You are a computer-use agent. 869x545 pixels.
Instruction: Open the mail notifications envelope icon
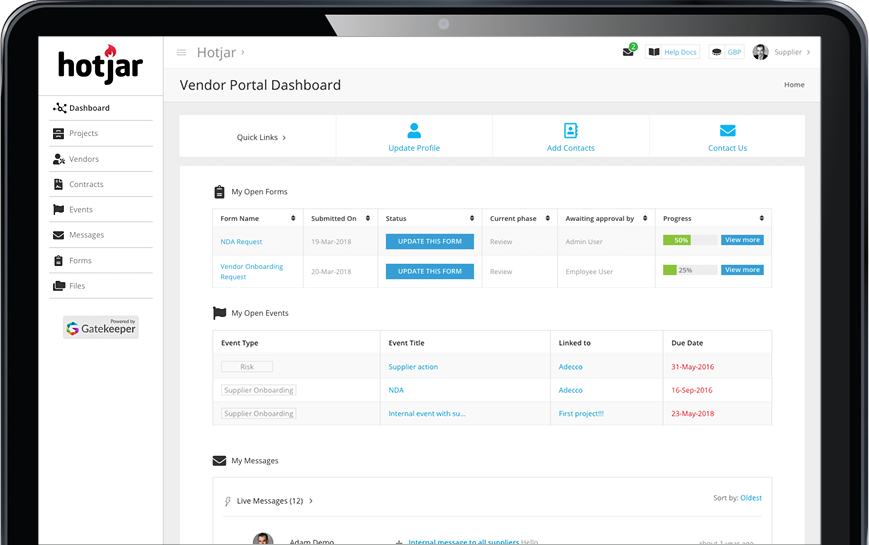tap(628, 52)
